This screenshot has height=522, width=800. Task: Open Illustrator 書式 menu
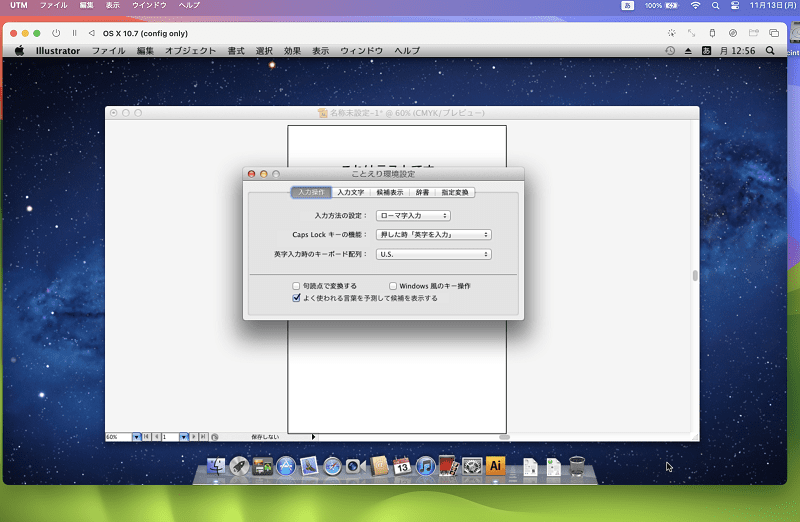[x=236, y=51]
